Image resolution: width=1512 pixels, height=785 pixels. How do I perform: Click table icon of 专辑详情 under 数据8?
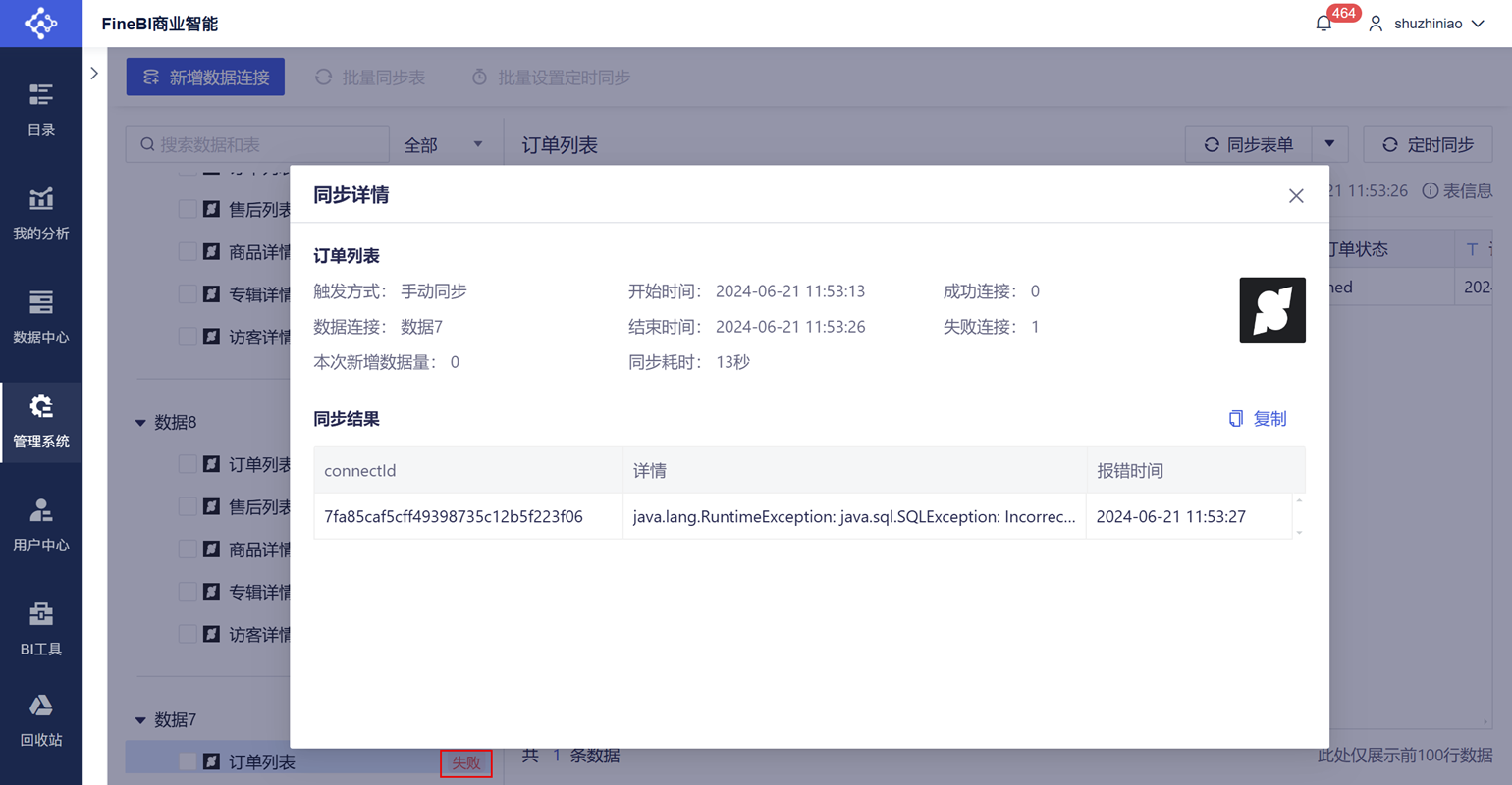(211, 592)
